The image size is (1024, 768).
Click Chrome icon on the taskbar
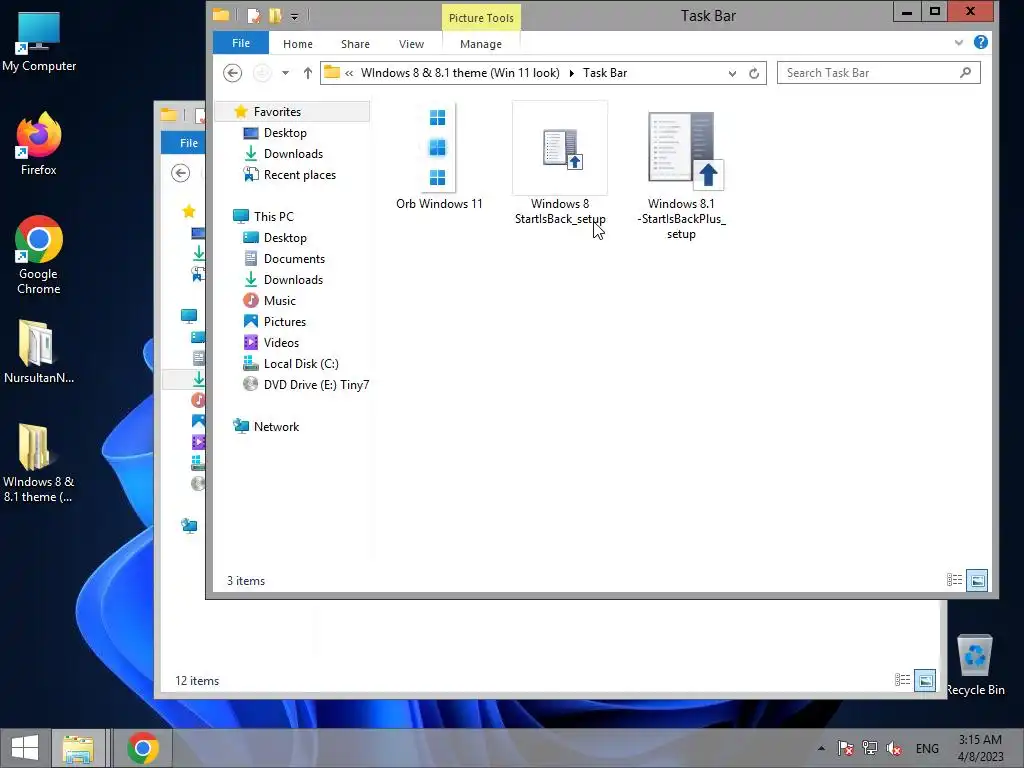[143, 748]
